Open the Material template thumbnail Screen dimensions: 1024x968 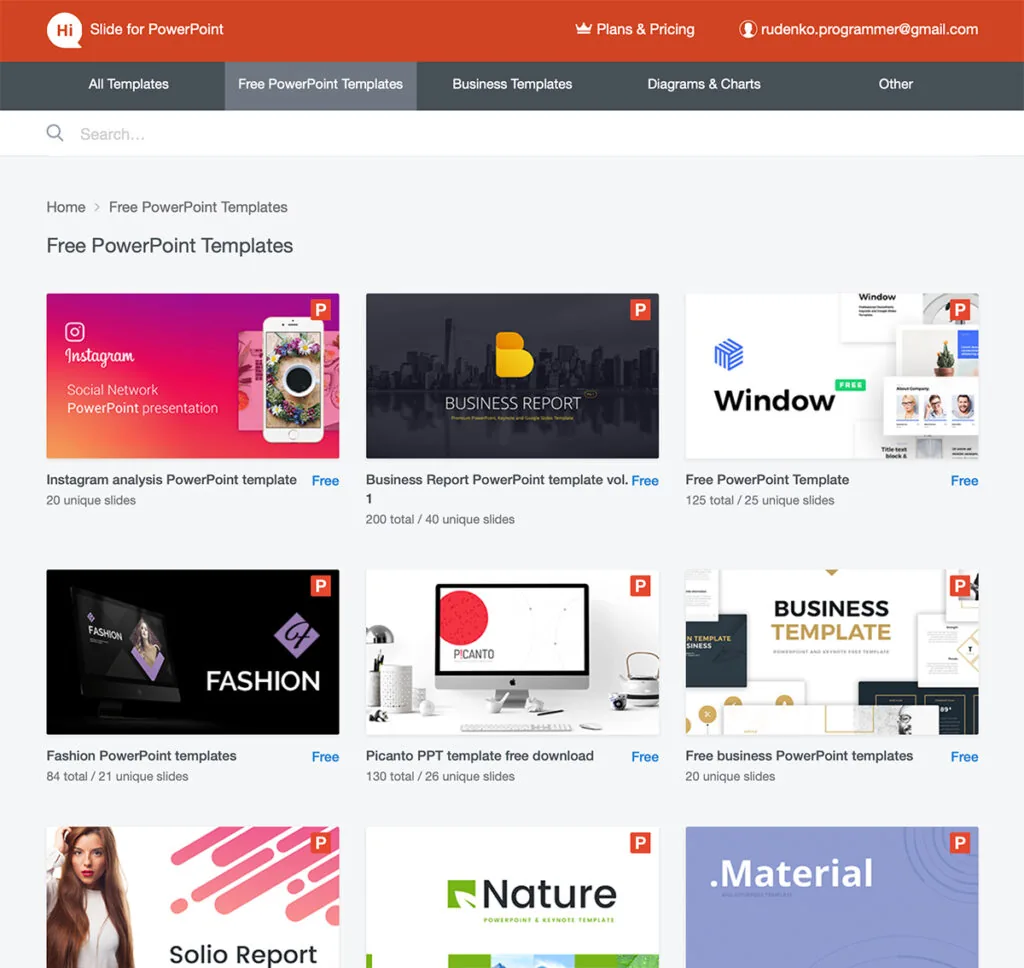tap(832, 897)
